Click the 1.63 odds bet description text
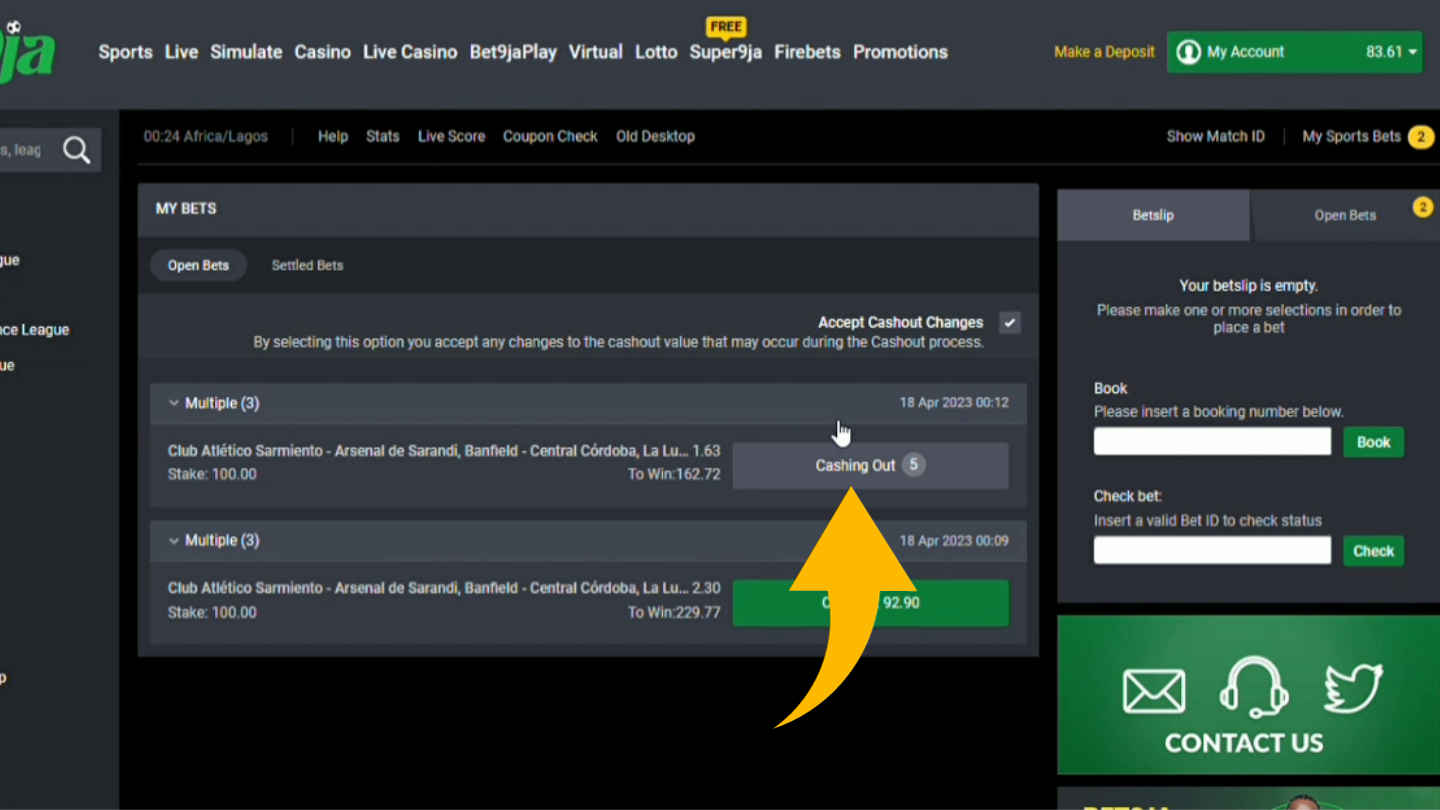Viewport: 1440px width, 810px height. point(444,451)
